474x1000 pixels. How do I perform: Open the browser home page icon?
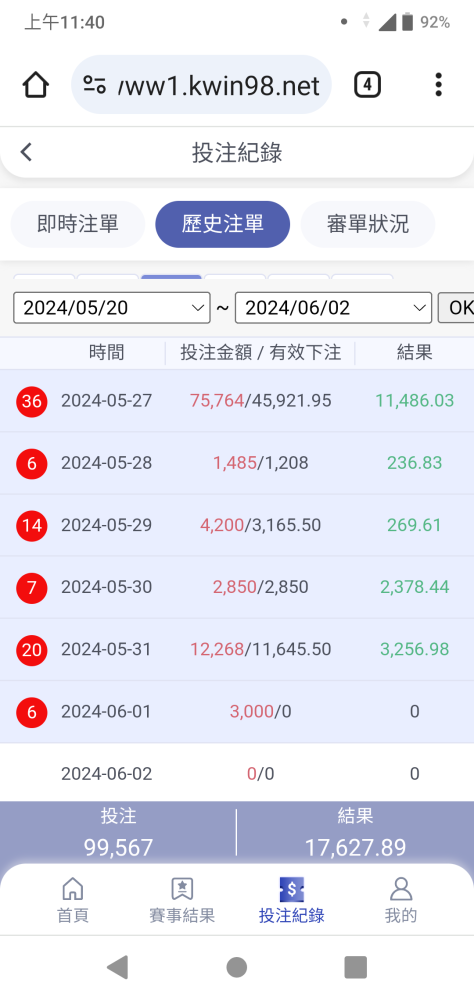35,84
